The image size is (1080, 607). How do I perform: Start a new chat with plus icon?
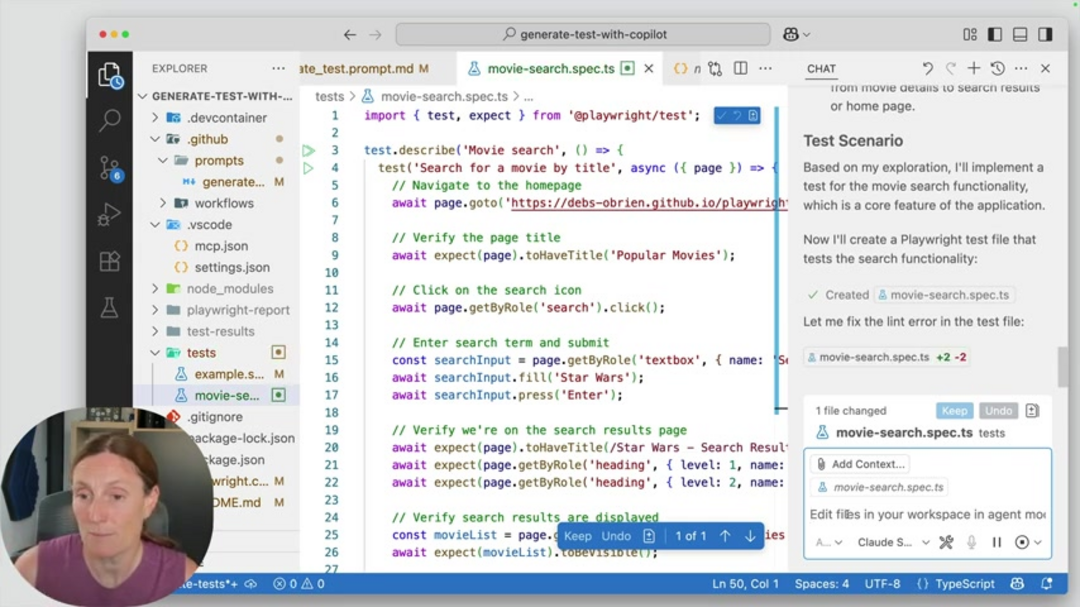974,68
